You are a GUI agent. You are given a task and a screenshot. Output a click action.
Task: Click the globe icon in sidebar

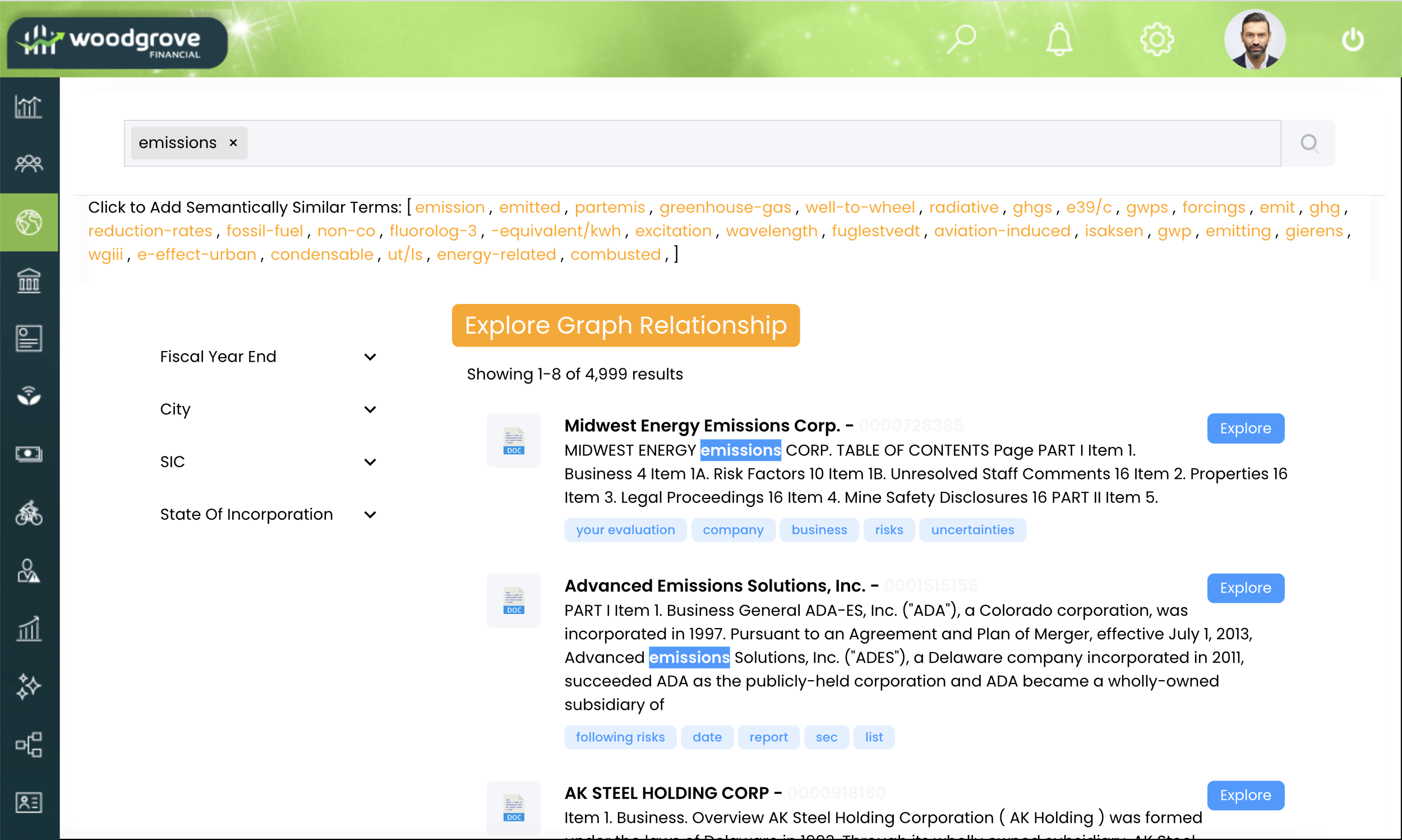pos(28,222)
